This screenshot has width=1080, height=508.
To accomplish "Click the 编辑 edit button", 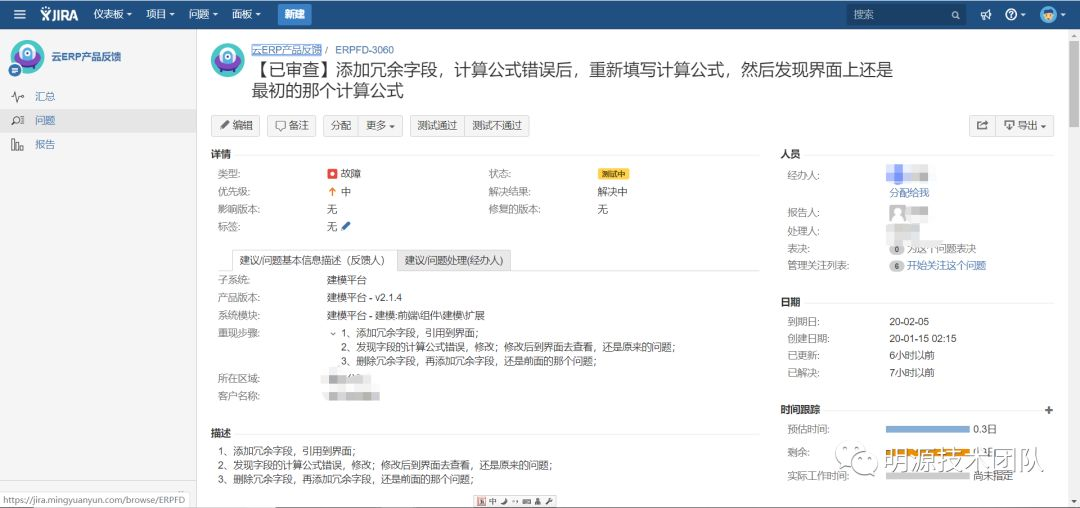I will (236, 126).
